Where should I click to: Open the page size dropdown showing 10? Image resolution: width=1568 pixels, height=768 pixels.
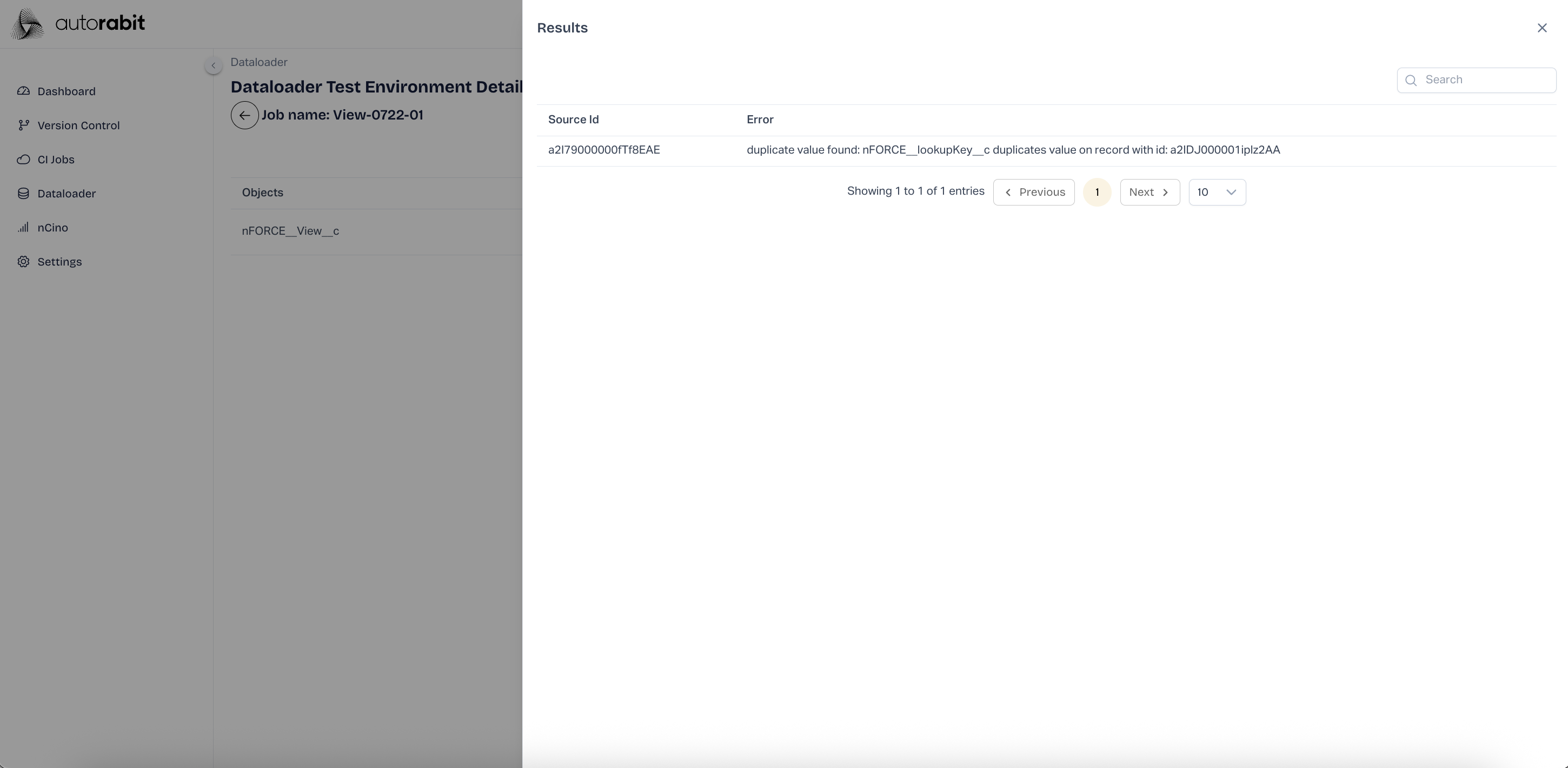coord(1217,193)
